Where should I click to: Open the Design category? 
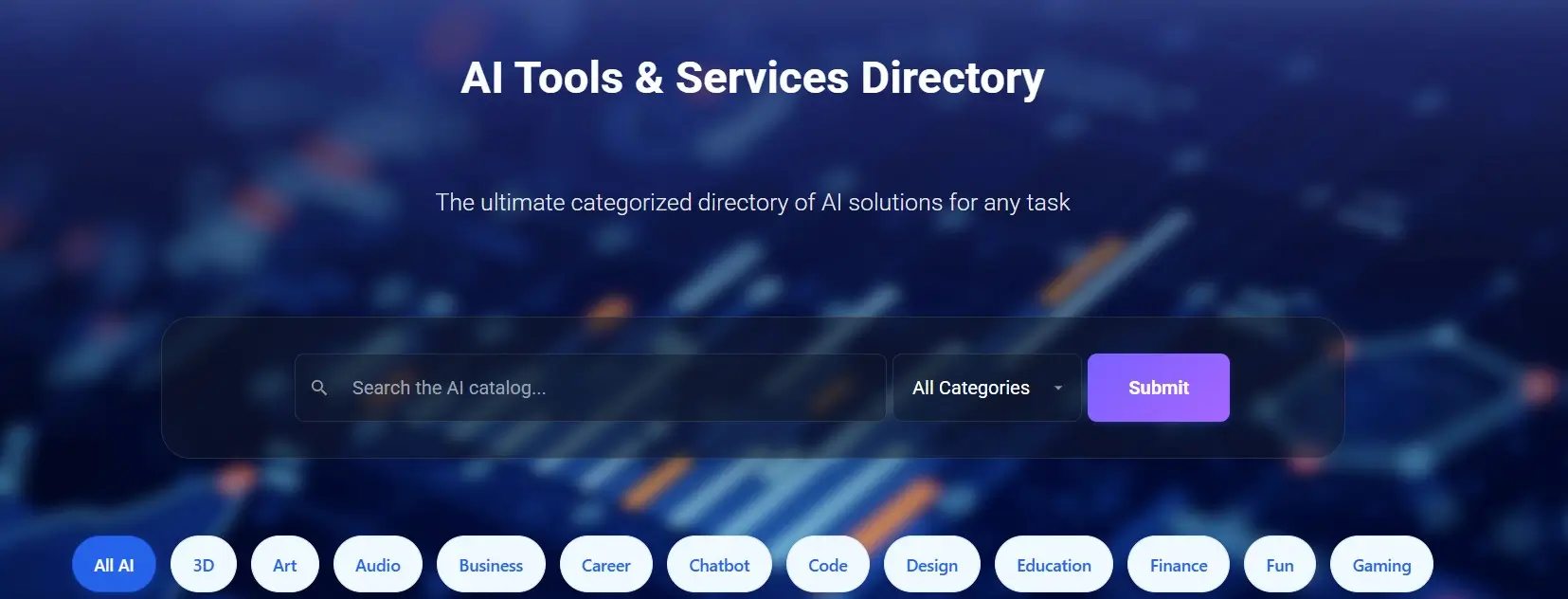(932, 565)
